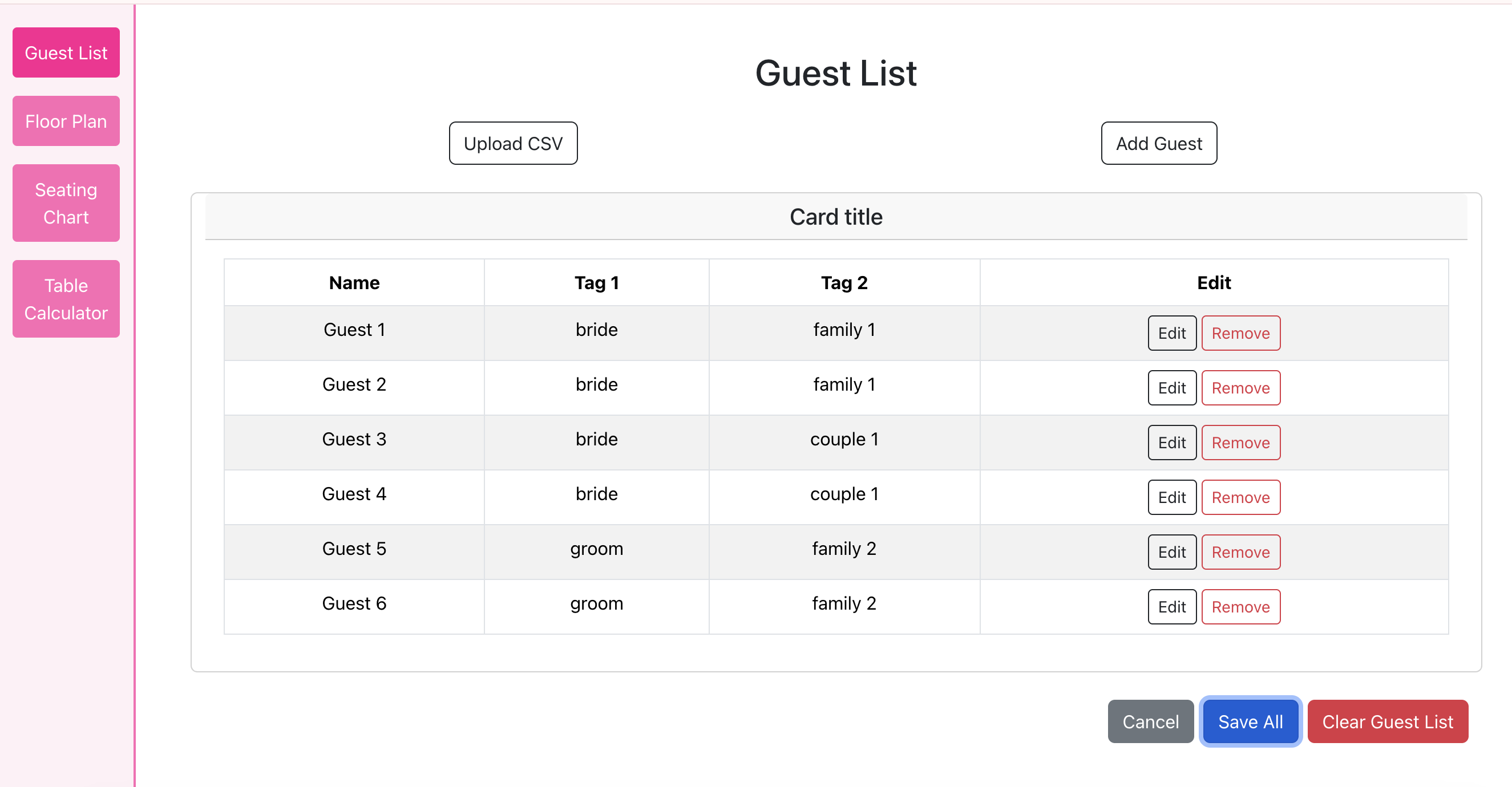Click the Clear Guest List button
The width and height of the screenshot is (1512, 787).
point(1388,721)
